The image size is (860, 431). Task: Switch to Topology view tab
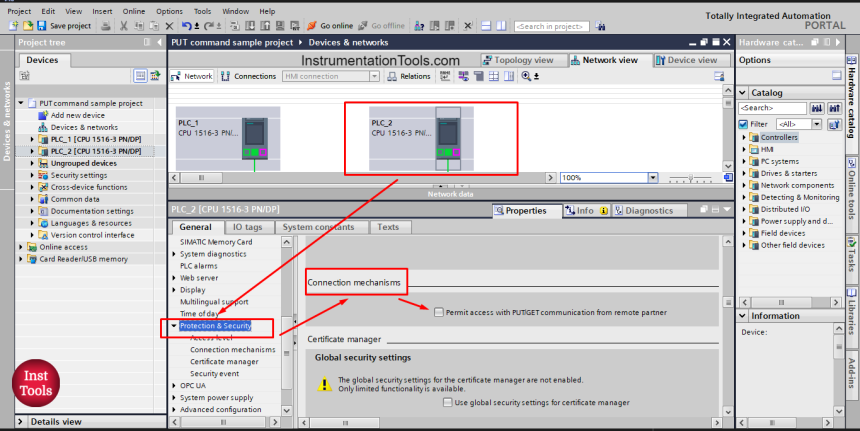point(524,60)
